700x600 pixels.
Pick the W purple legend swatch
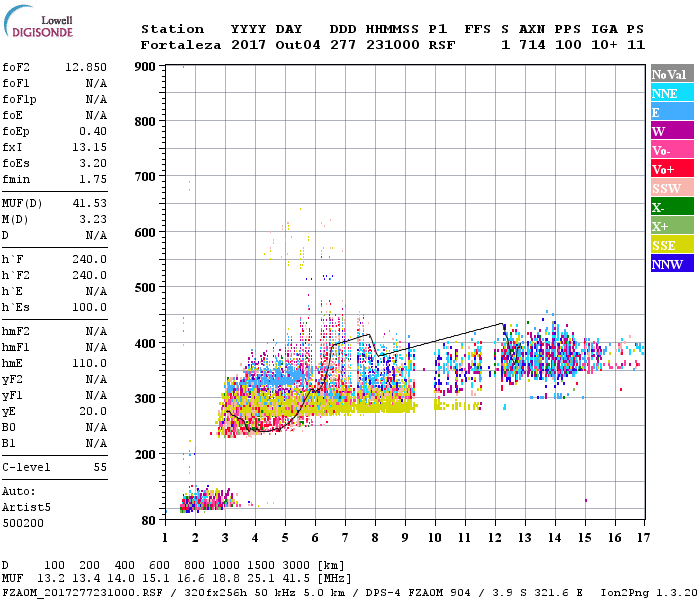point(671,131)
